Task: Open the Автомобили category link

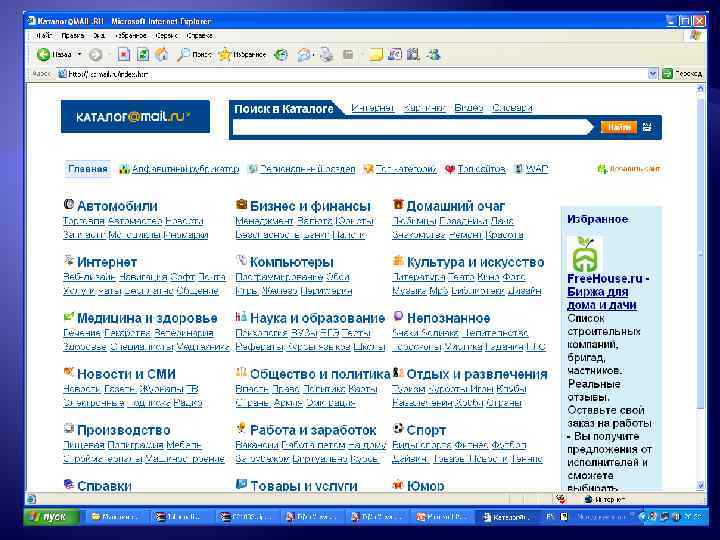Action: tap(117, 206)
